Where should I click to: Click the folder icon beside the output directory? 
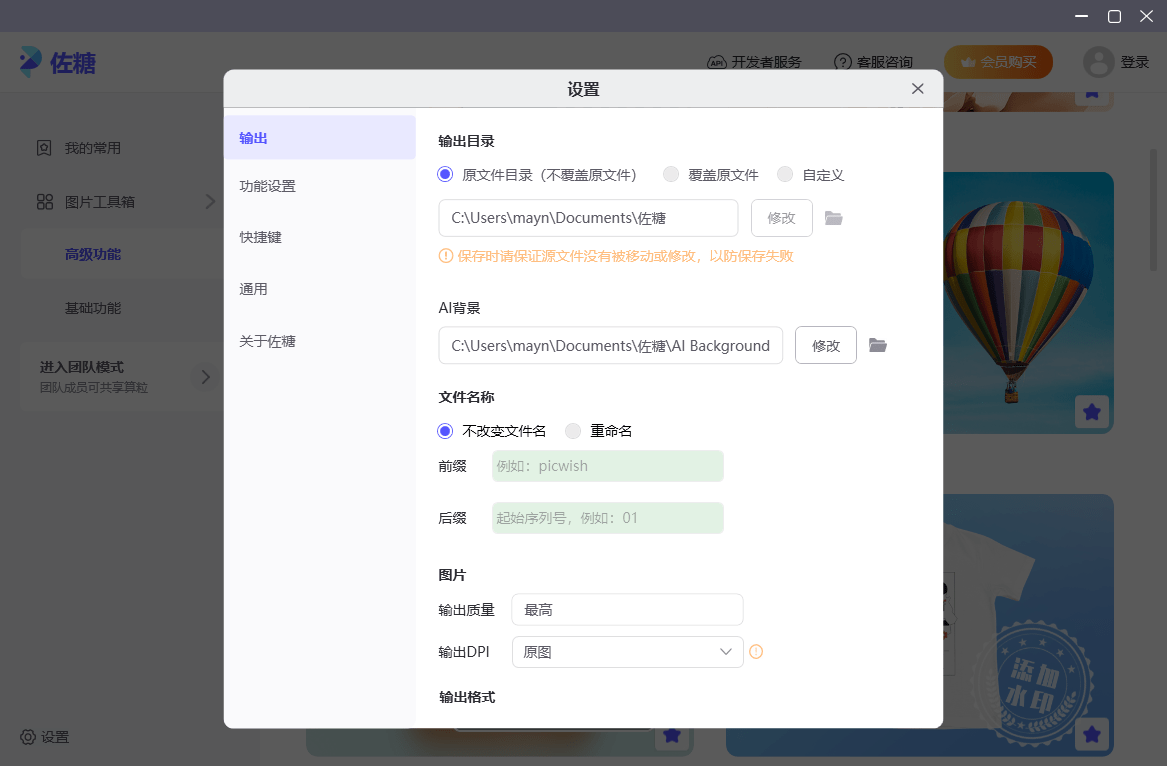[834, 217]
